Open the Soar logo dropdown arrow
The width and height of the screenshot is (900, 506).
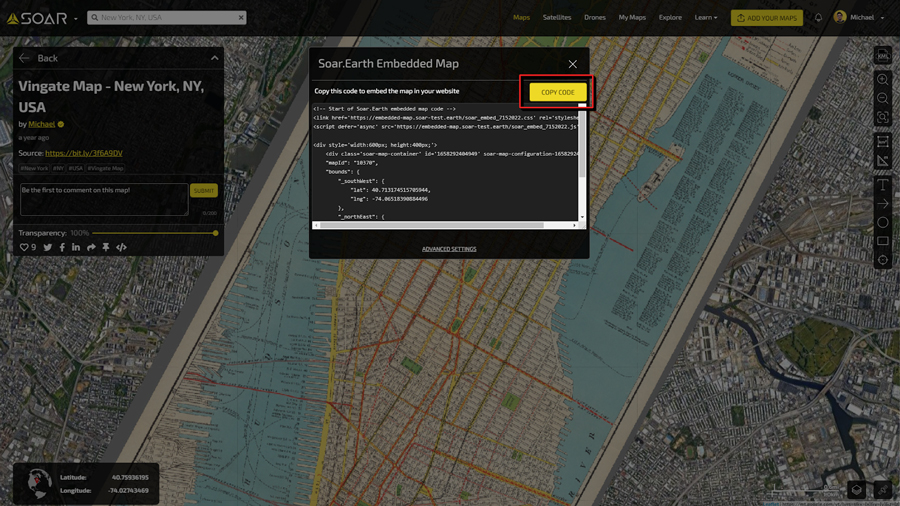click(76, 18)
